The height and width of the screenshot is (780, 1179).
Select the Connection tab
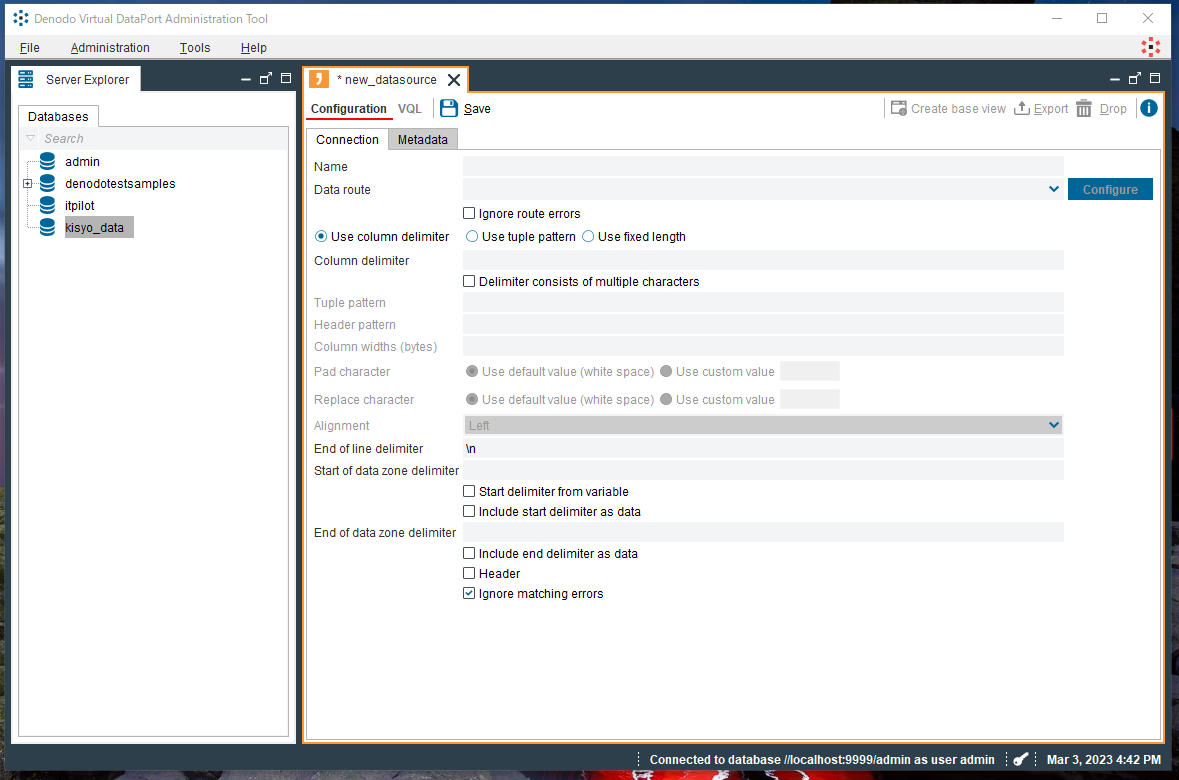coord(347,140)
